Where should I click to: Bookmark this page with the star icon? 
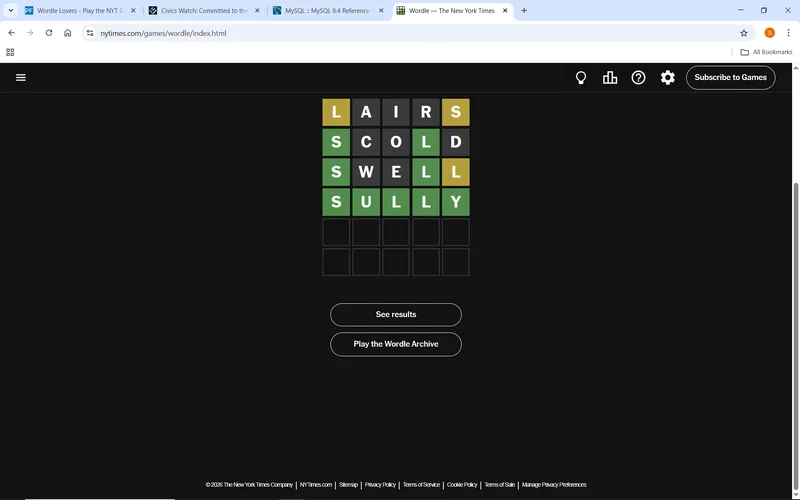[x=743, y=33]
